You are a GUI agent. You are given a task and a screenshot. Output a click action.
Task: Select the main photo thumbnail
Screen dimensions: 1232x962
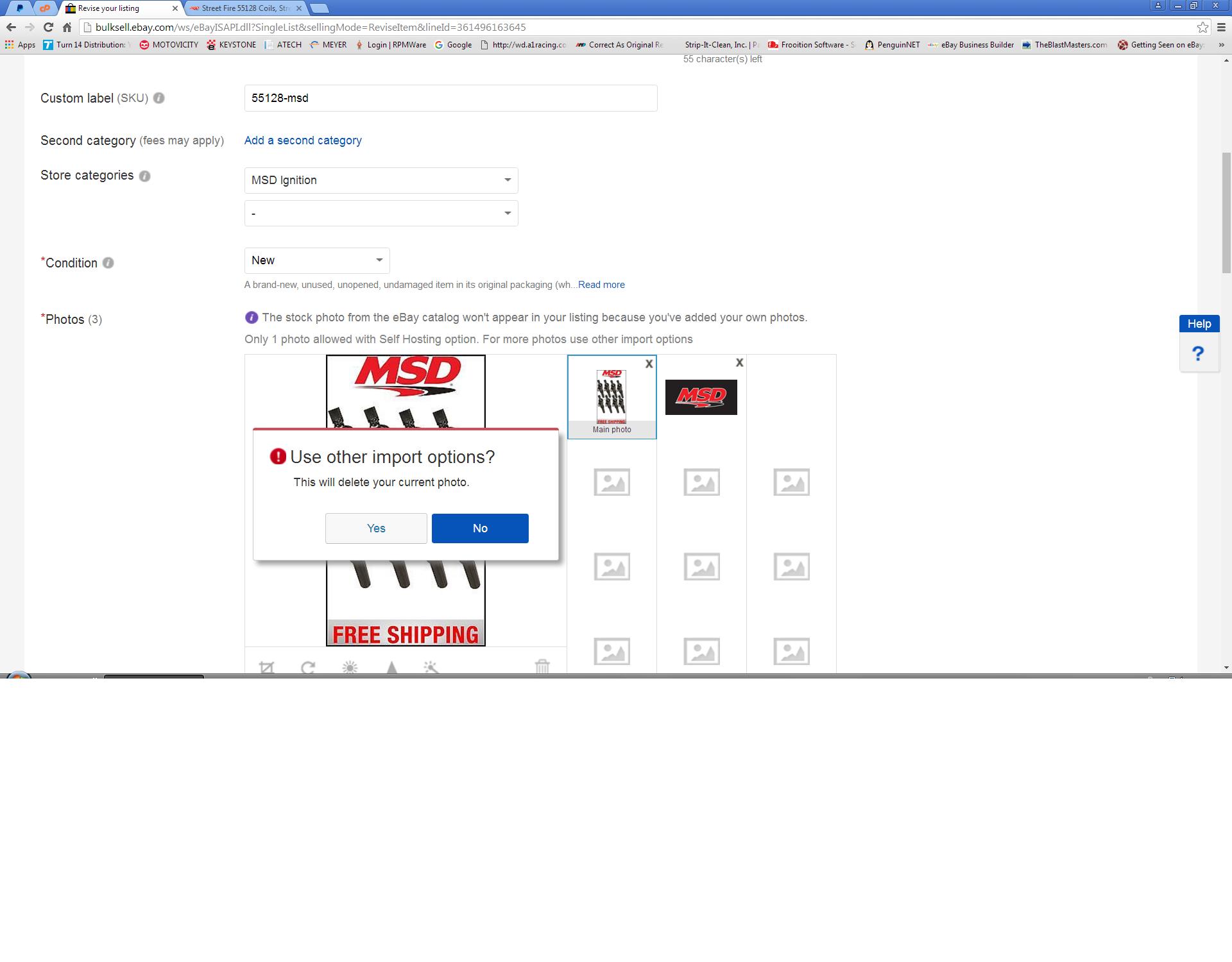click(x=612, y=397)
